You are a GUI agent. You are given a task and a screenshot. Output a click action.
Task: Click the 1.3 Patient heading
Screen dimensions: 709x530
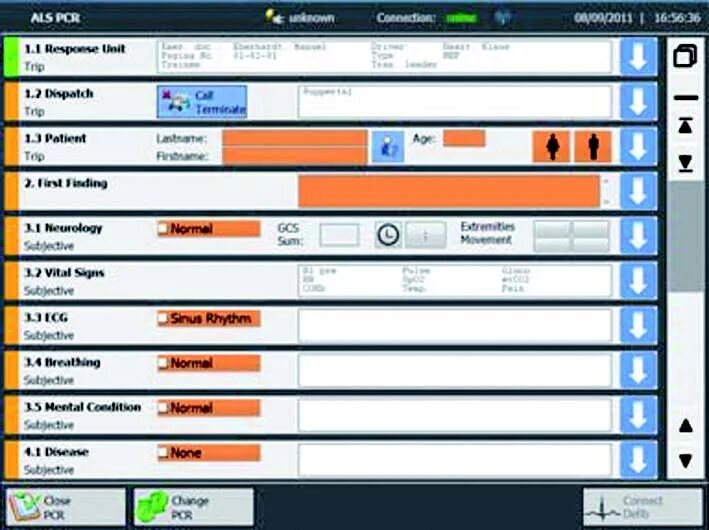coord(55,138)
